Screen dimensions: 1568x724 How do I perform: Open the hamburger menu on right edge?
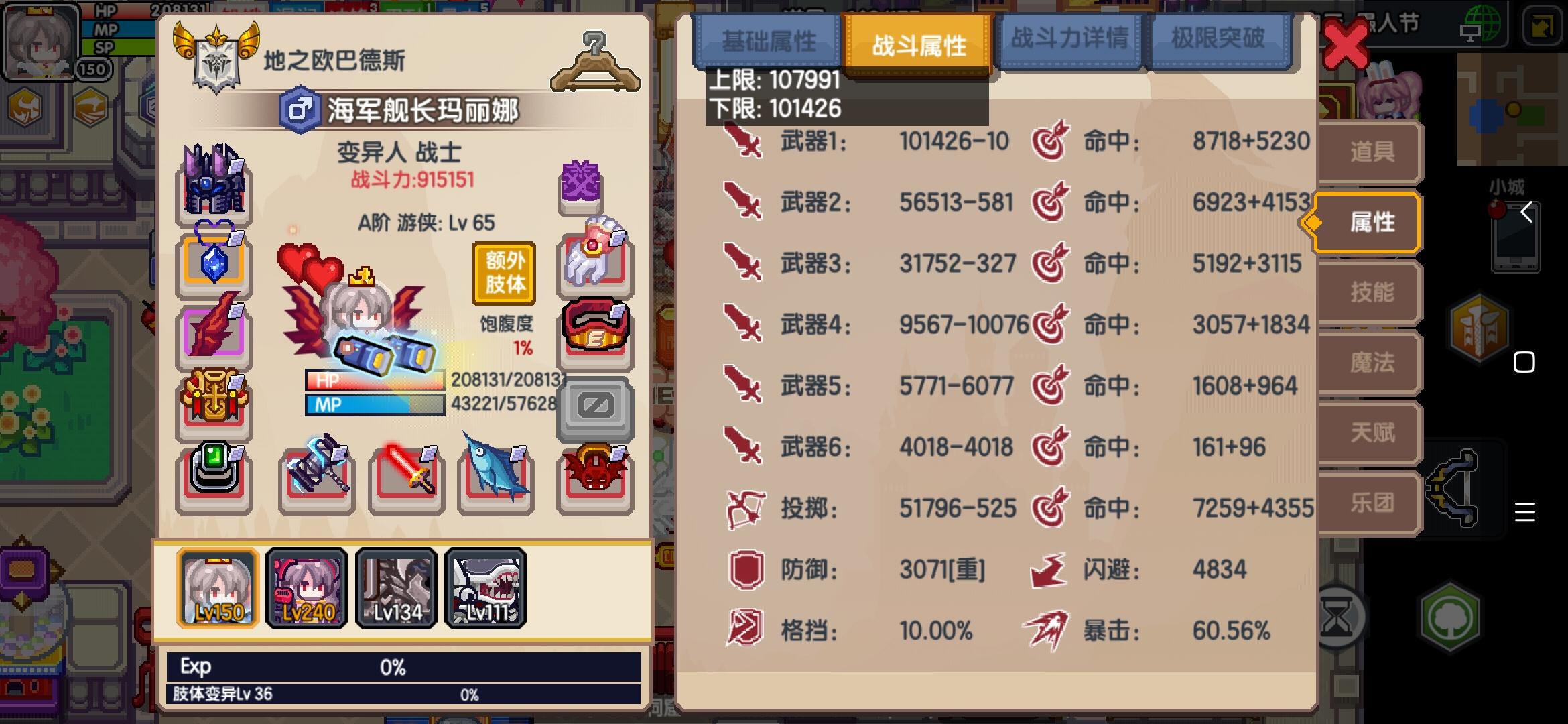(1524, 512)
